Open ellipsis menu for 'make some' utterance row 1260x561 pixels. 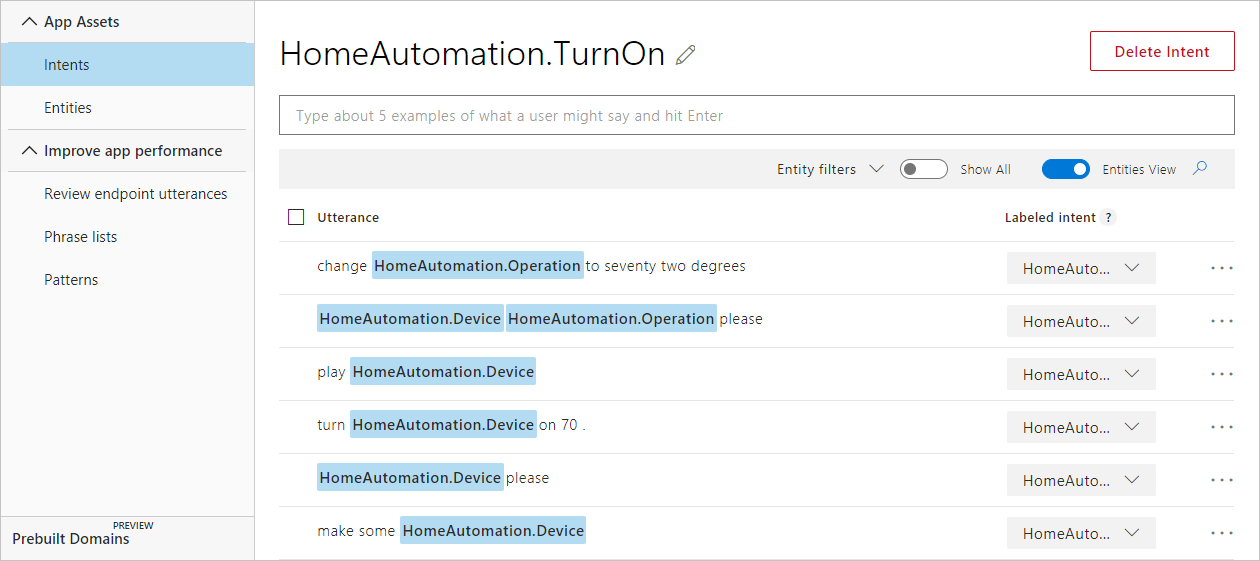[1221, 533]
